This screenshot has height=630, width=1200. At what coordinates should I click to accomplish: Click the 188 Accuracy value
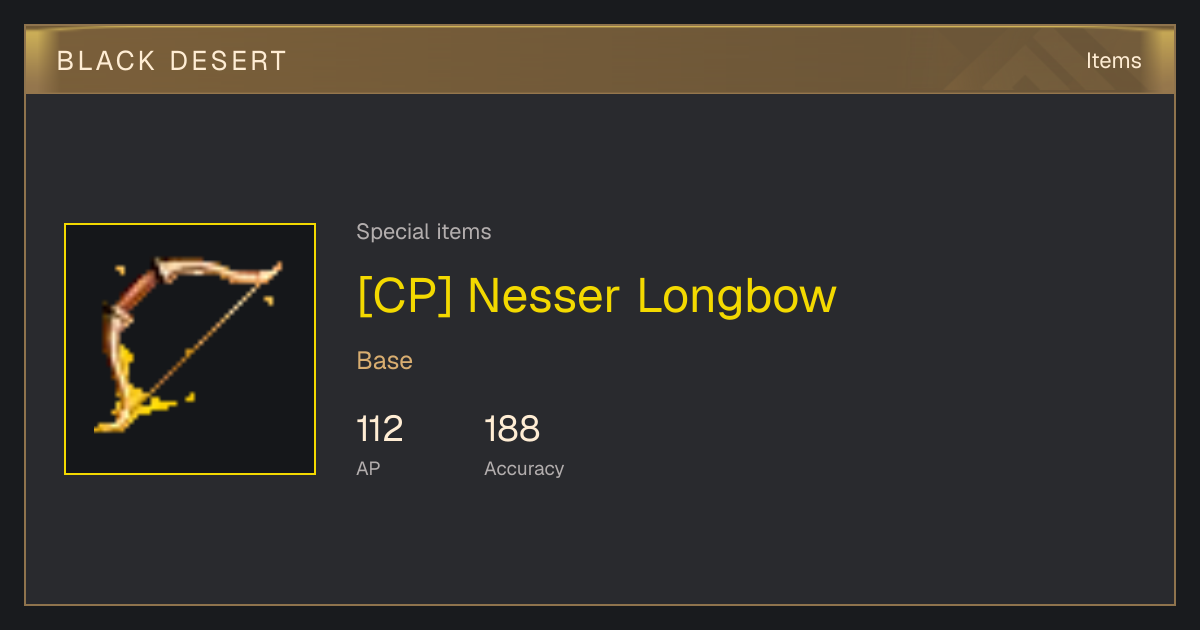[512, 429]
